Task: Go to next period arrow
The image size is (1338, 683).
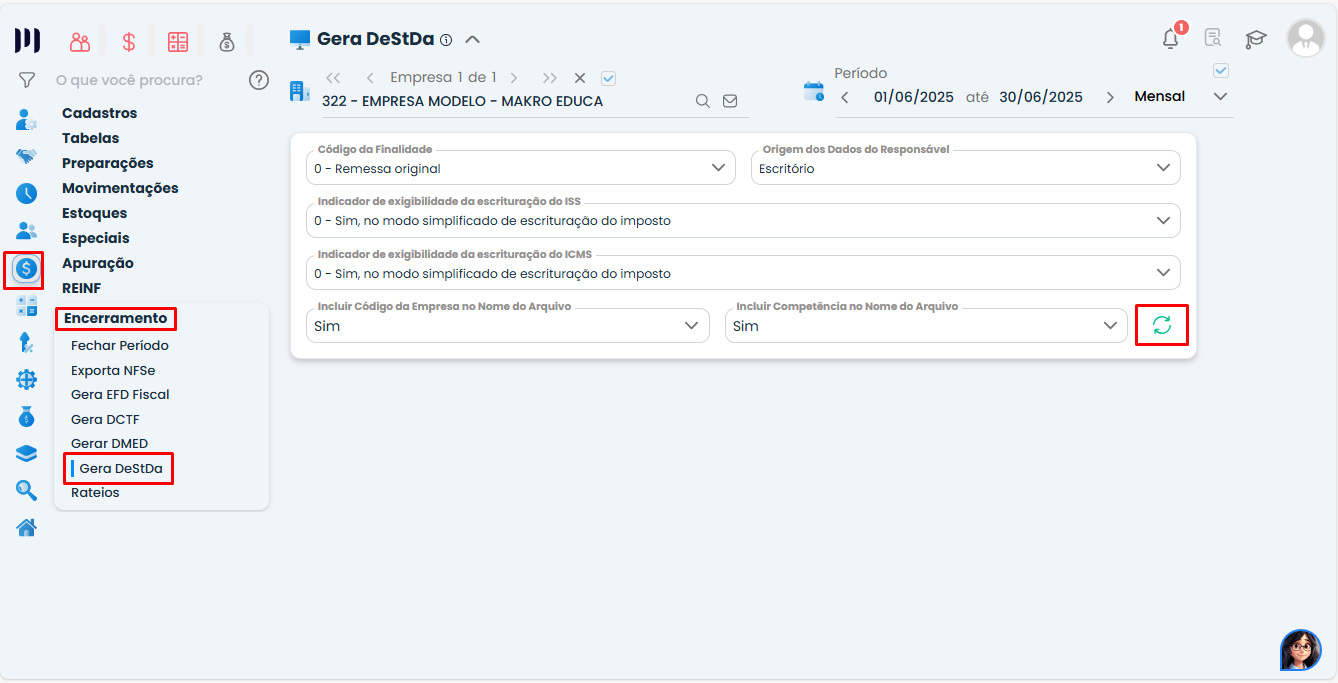Action: pyautogui.click(x=1110, y=97)
